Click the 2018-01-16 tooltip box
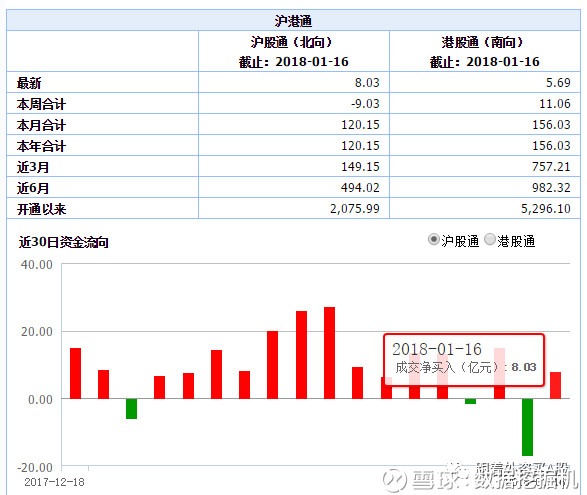The width and height of the screenshot is (587, 495). (x=464, y=360)
